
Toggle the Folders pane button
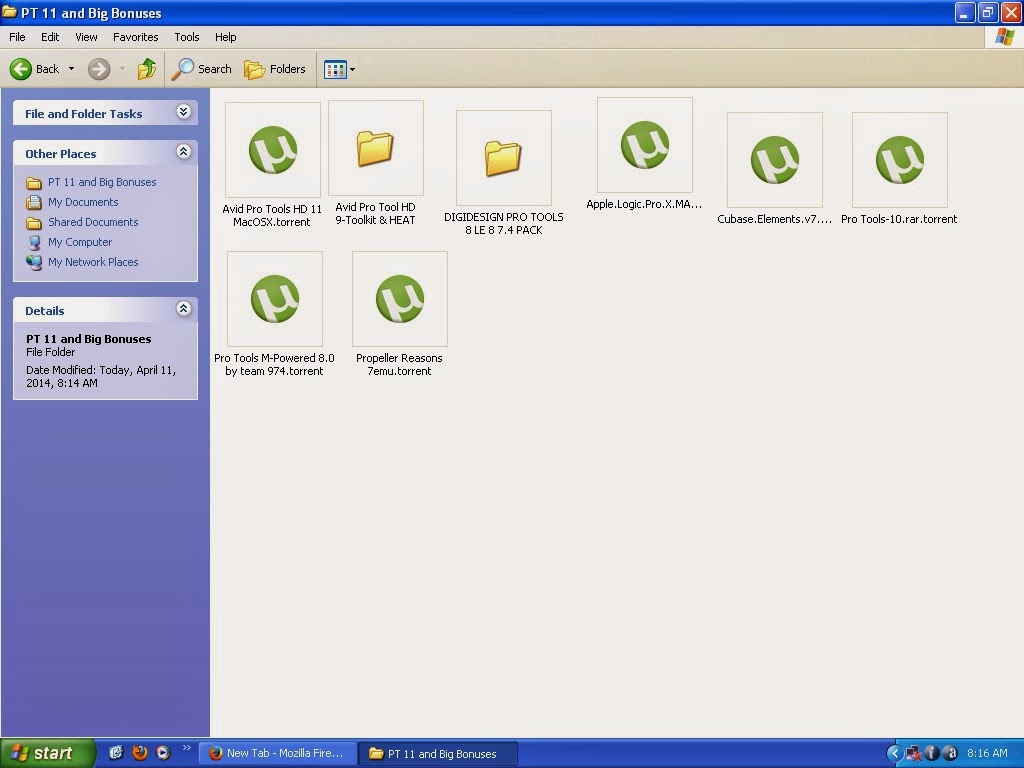[x=275, y=69]
